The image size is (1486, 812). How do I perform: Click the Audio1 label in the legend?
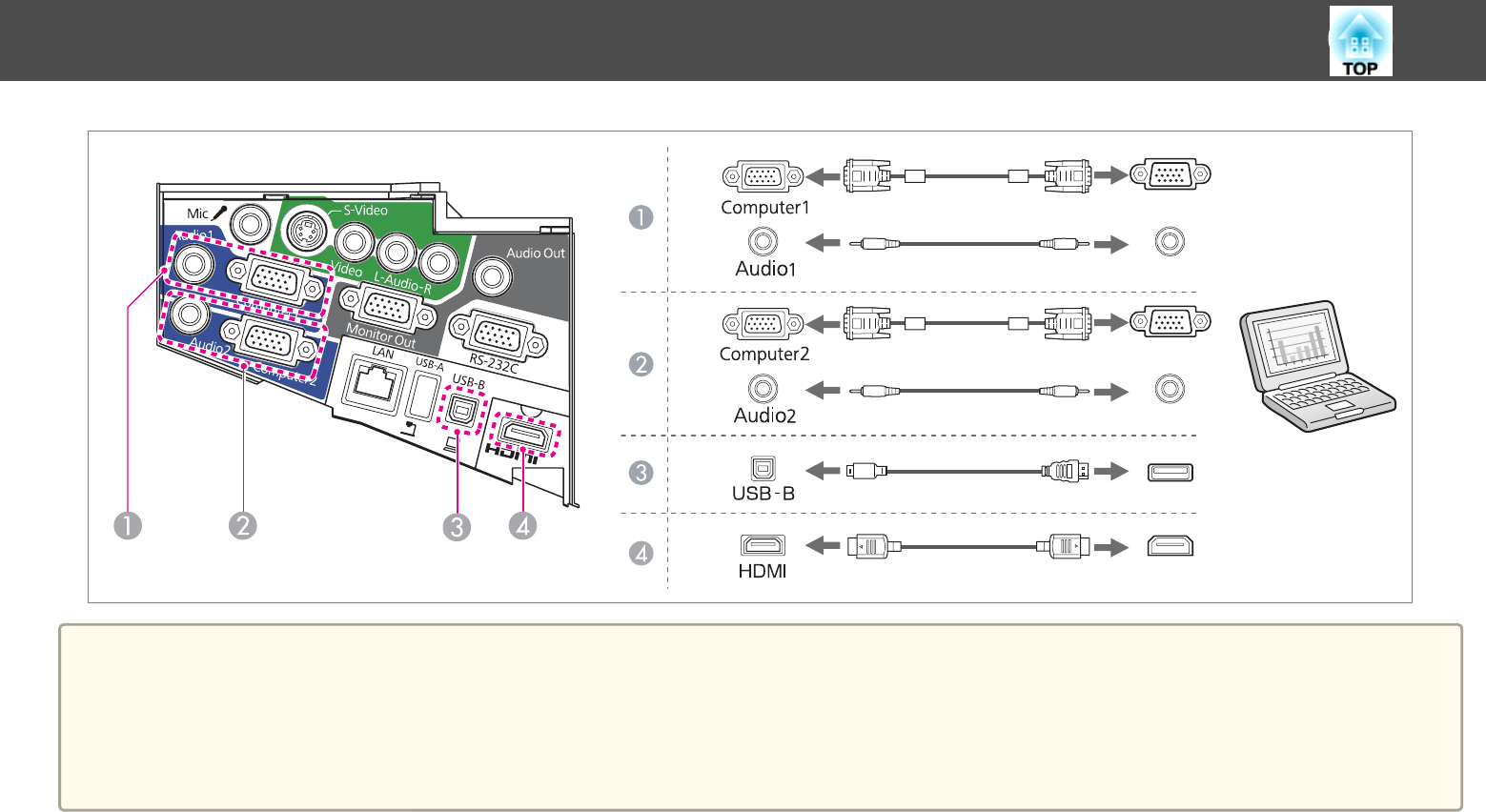[x=765, y=269]
